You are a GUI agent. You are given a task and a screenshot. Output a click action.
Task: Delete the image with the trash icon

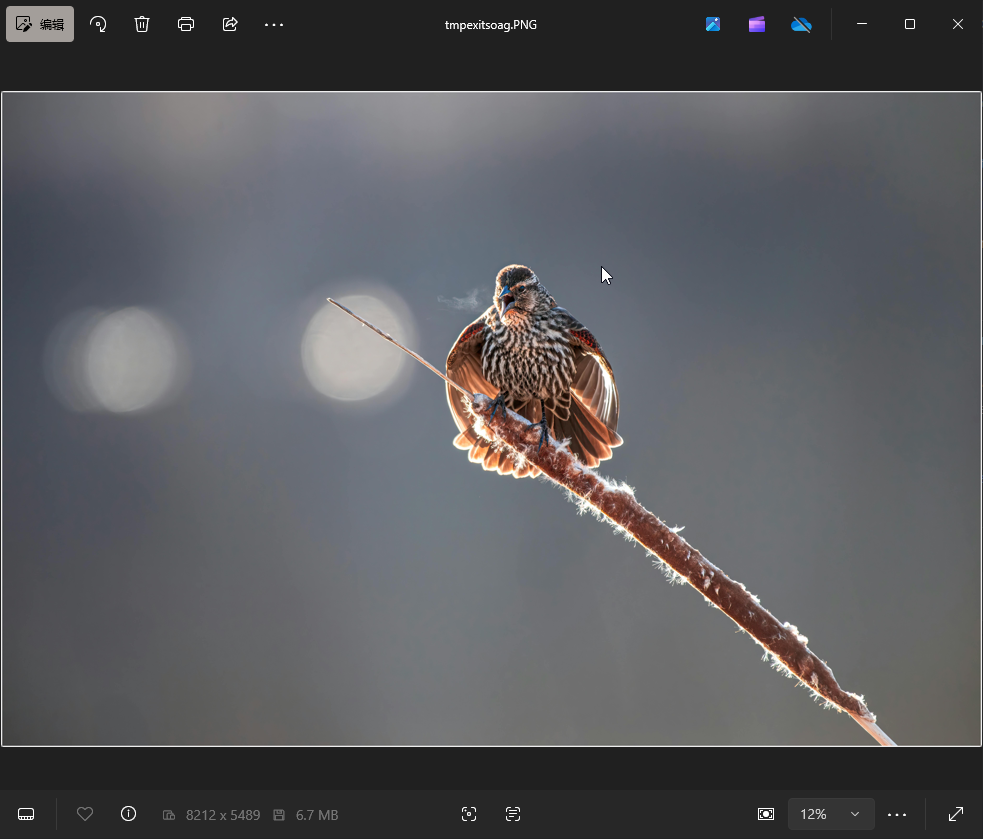[x=142, y=24]
